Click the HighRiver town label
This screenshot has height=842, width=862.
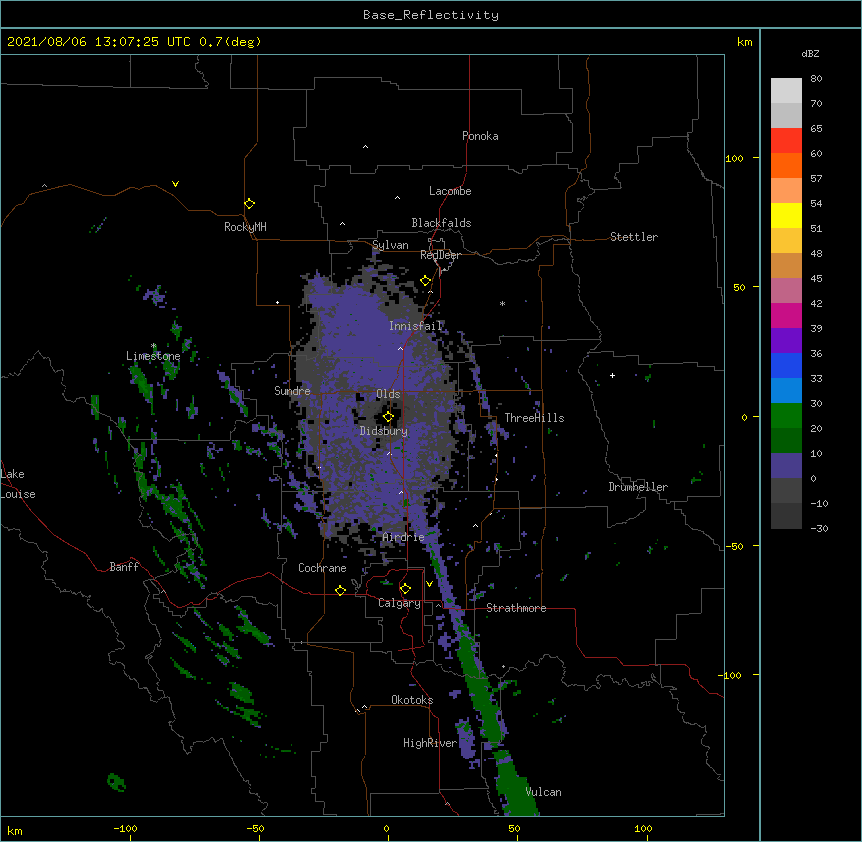[x=430, y=743]
